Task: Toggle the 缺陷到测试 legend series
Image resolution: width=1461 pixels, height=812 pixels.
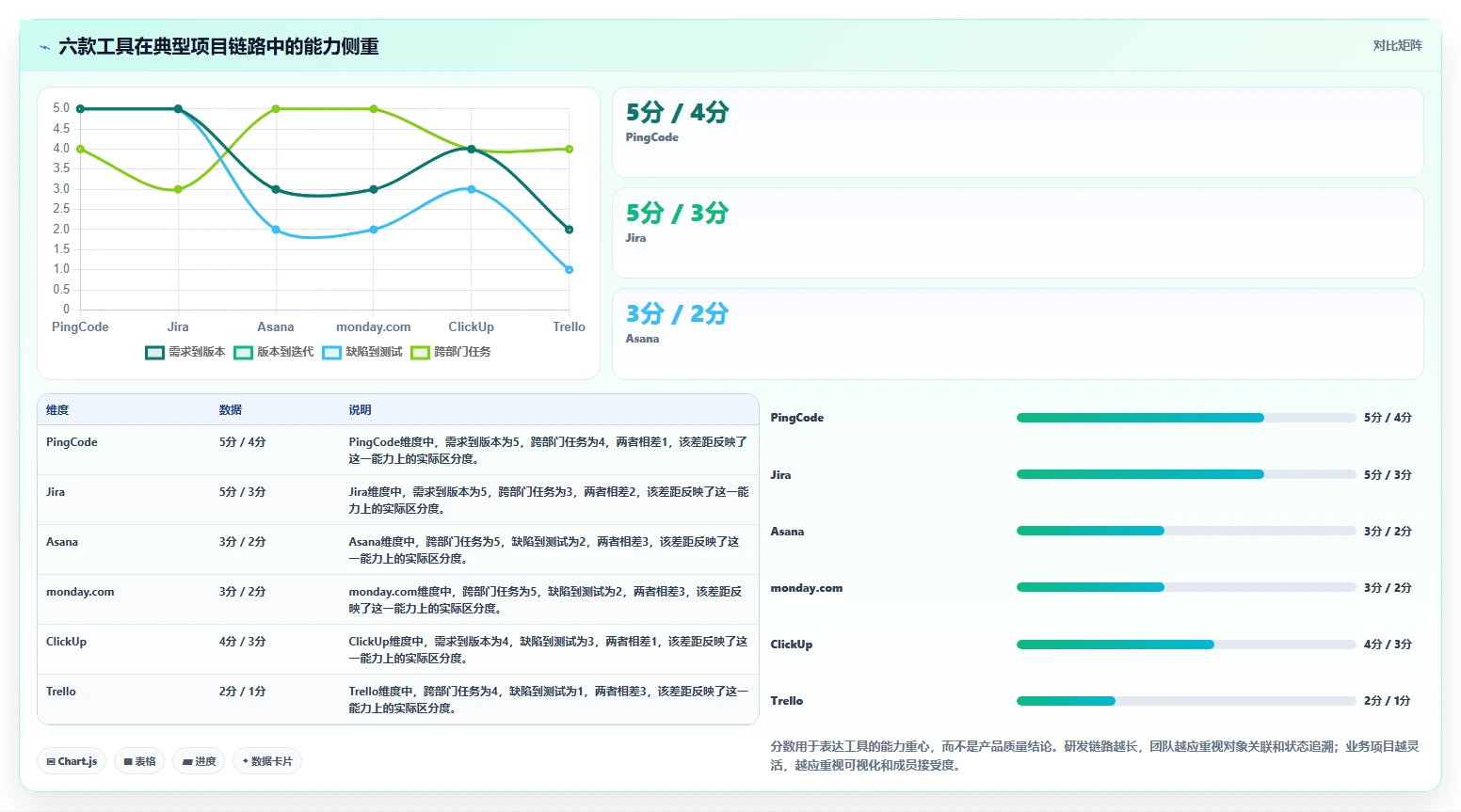Action: pos(362,352)
